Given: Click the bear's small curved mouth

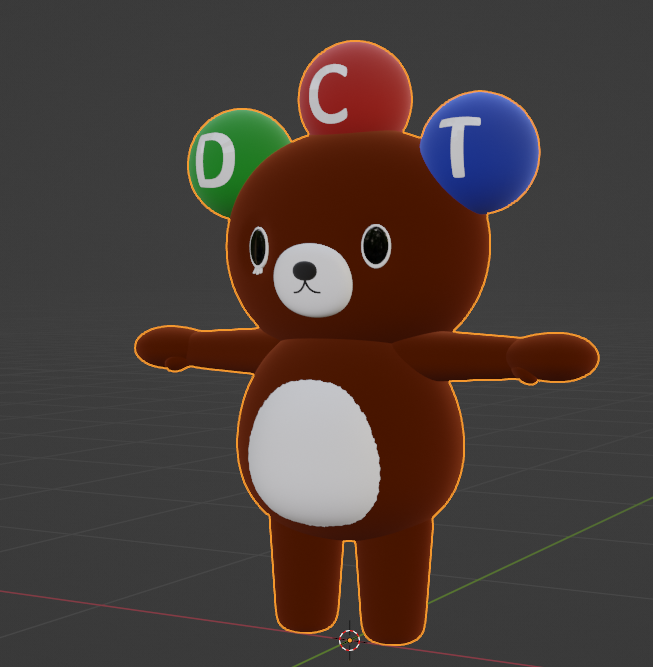Looking at the screenshot, I should click(305, 288).
